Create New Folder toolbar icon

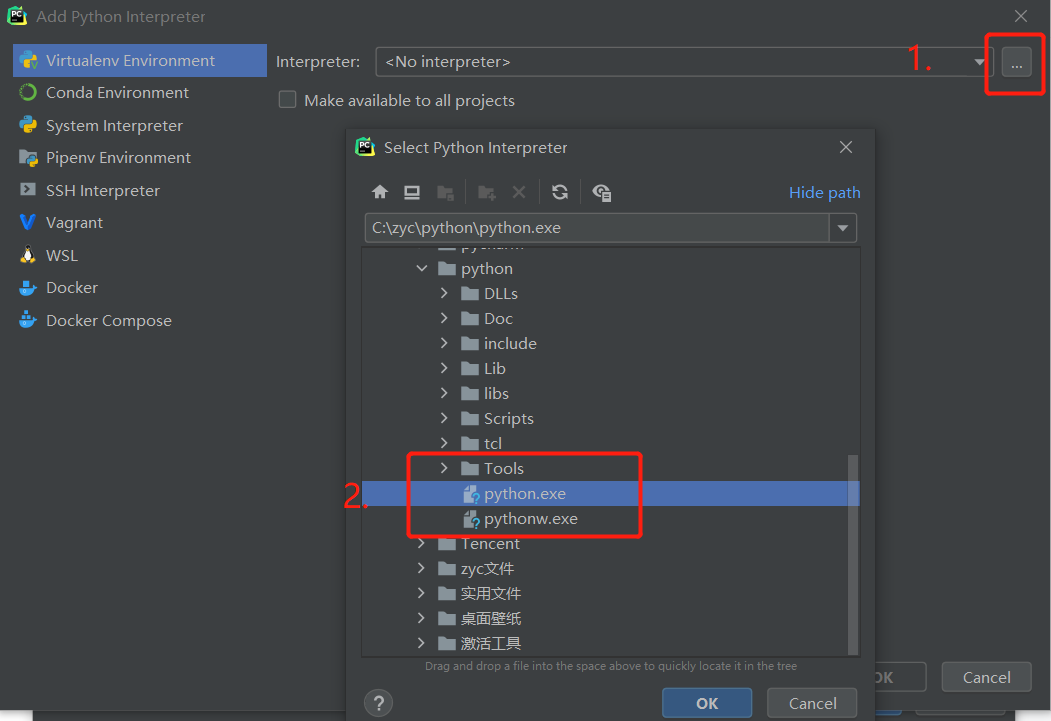[x=487, y=192]
